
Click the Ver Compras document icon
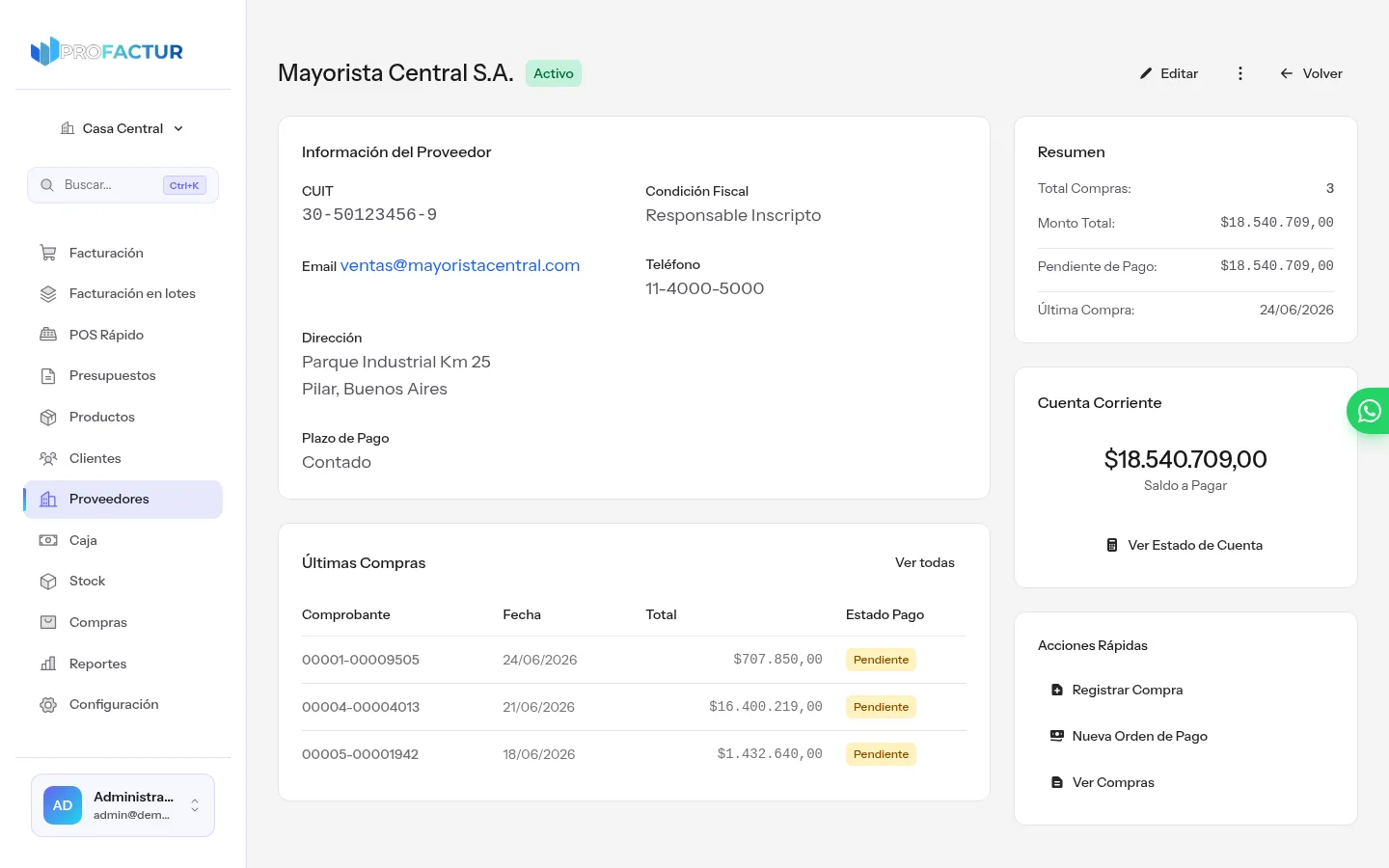(1056, 782)
